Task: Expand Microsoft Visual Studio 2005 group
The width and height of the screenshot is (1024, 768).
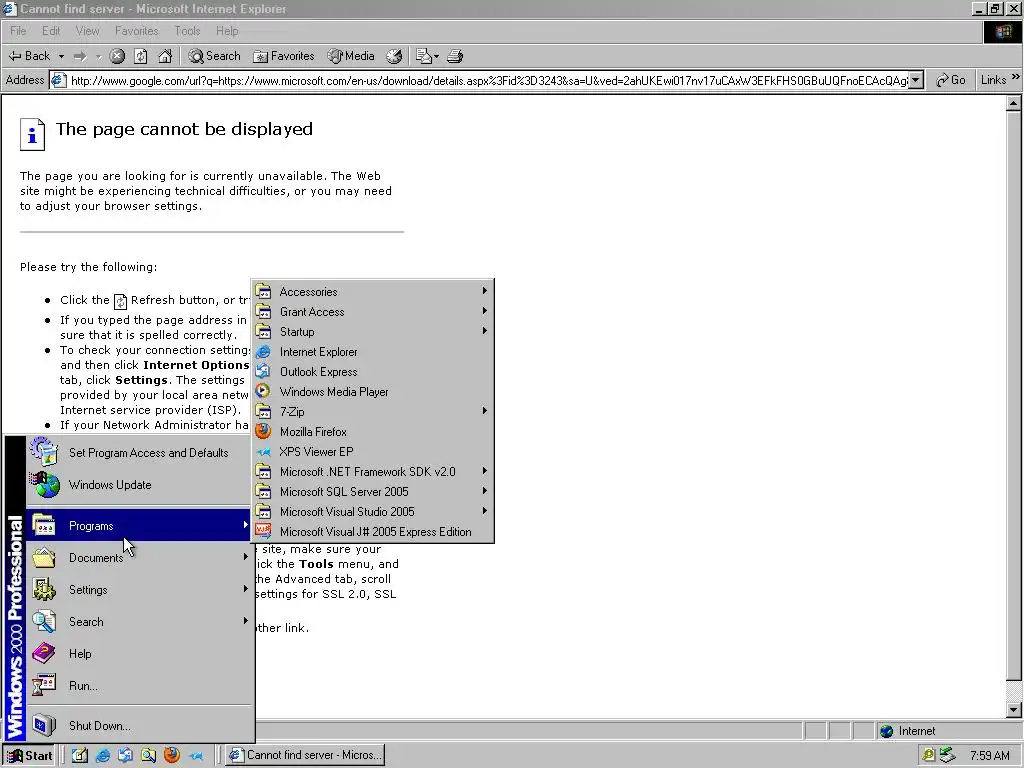Action: pyautogui.click(x=372, y=511)
